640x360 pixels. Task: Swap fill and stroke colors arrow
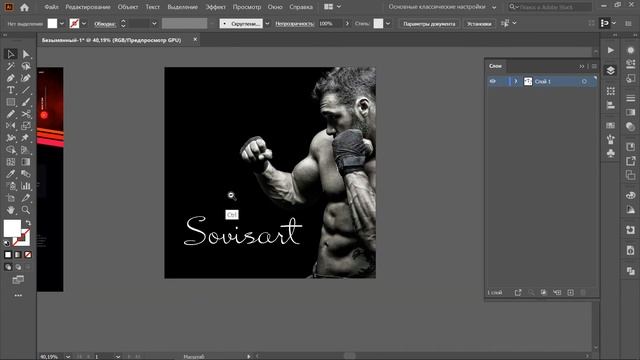pyautogui.click(x=28, y=223)
